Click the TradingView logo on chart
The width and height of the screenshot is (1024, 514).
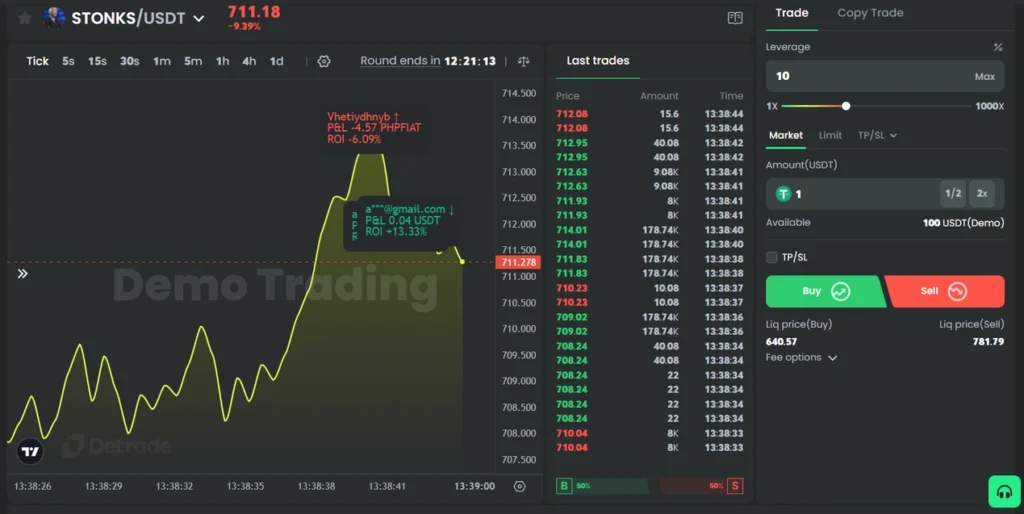(x=30, y=451)
